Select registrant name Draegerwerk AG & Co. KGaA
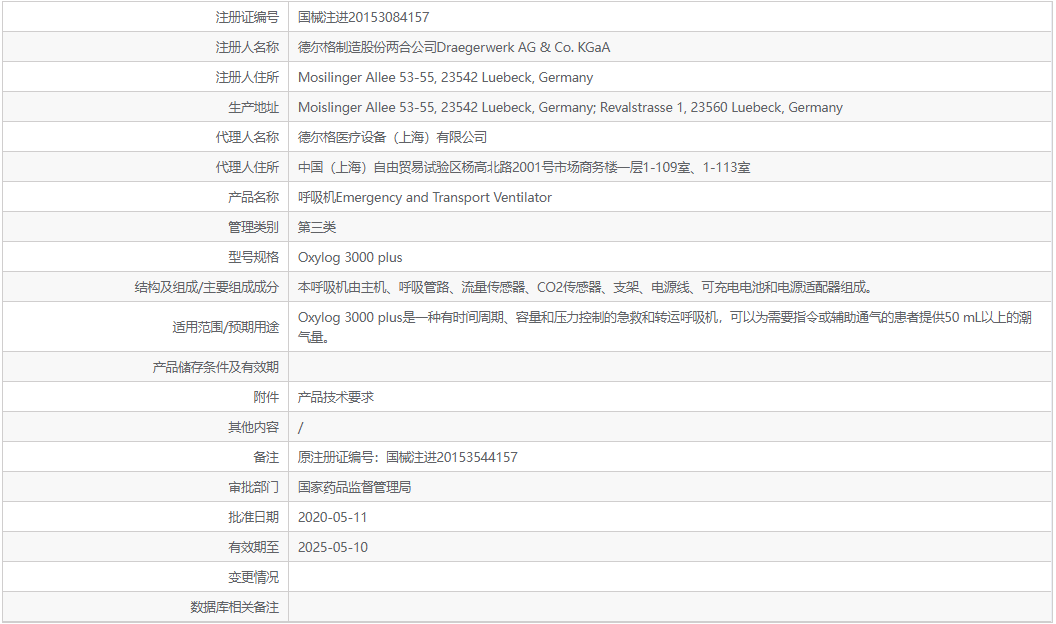1056x624 pixels. click(523, 47)
